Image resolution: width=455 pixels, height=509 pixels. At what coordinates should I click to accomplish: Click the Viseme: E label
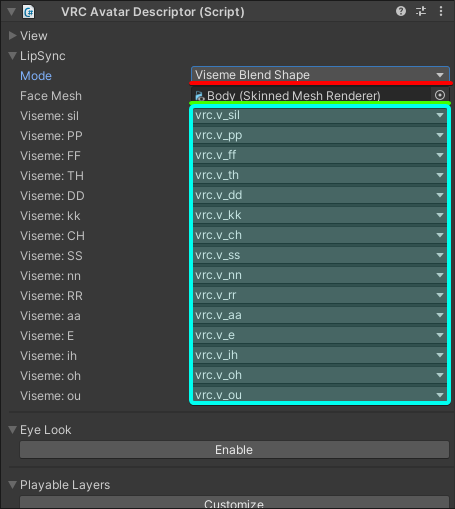pos(47,336)
